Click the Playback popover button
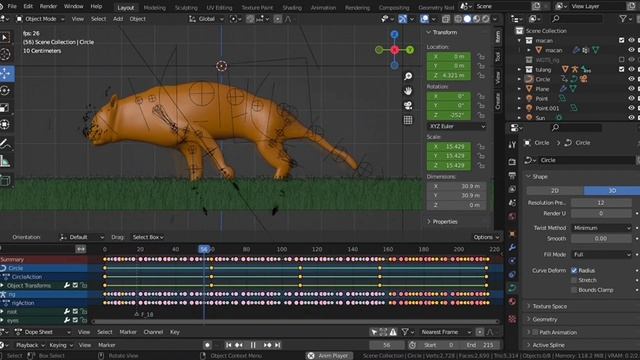640x360 pixels. (x=29, y=345)
